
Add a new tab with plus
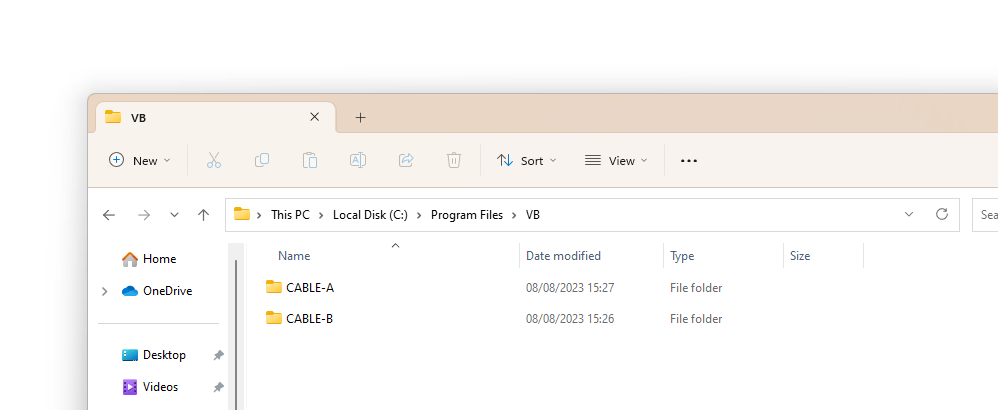pos(361,117)
